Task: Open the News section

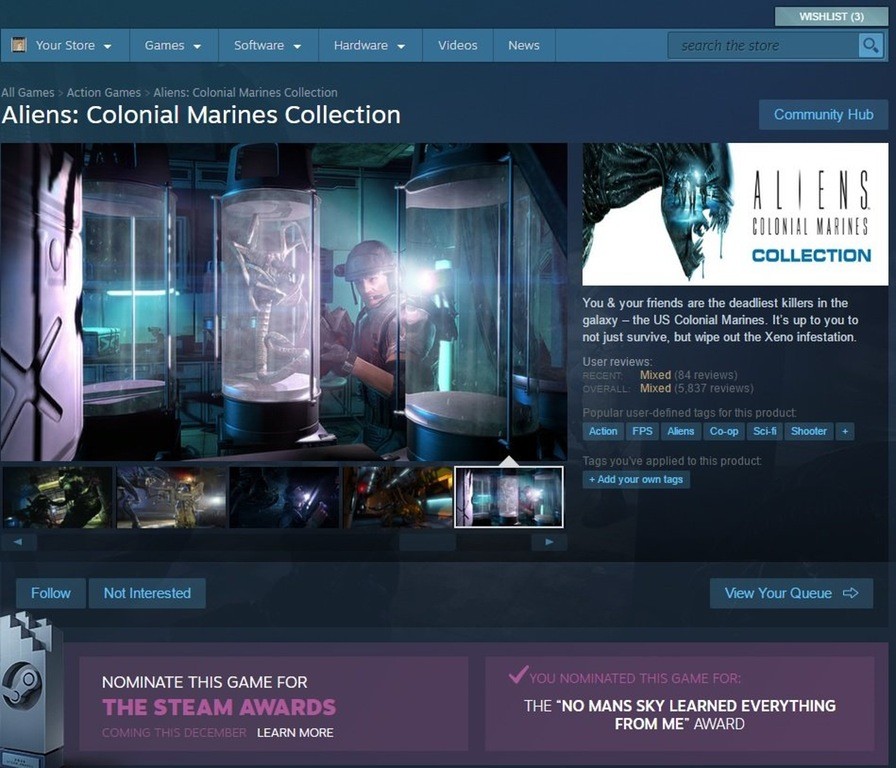Action: coord(524,45)
